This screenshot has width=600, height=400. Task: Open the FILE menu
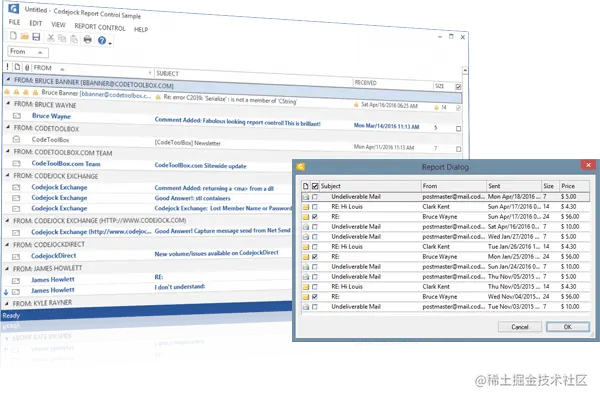pyautogui.click(x=15, y=22)
